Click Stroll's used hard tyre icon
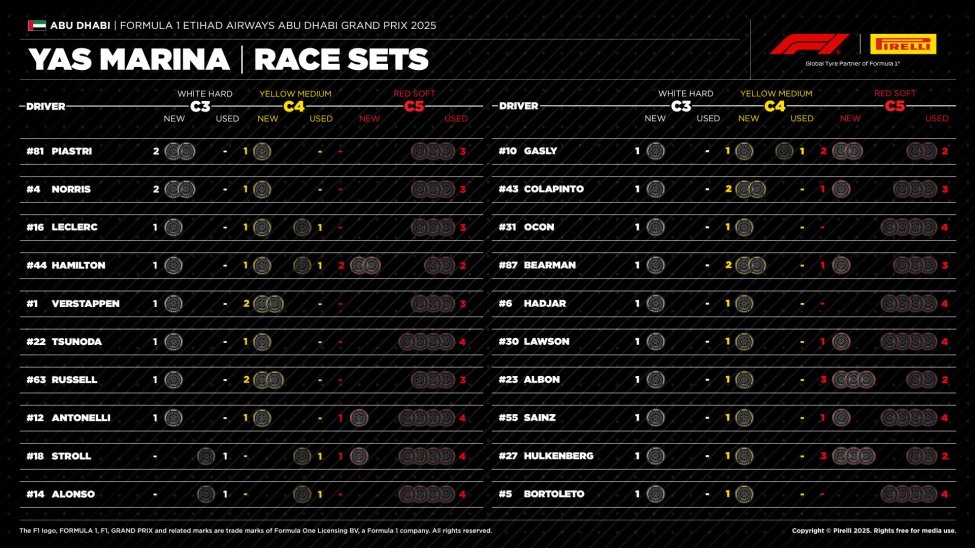This screenshot has height=548, width=975. click(x=206, y=456)
